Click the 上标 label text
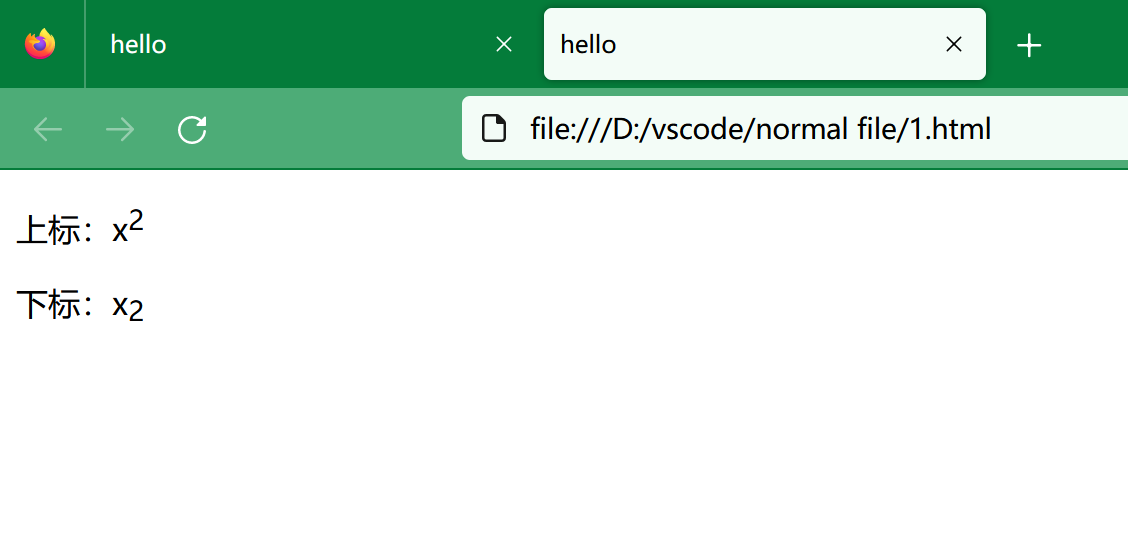 click(x=48, y=231)
